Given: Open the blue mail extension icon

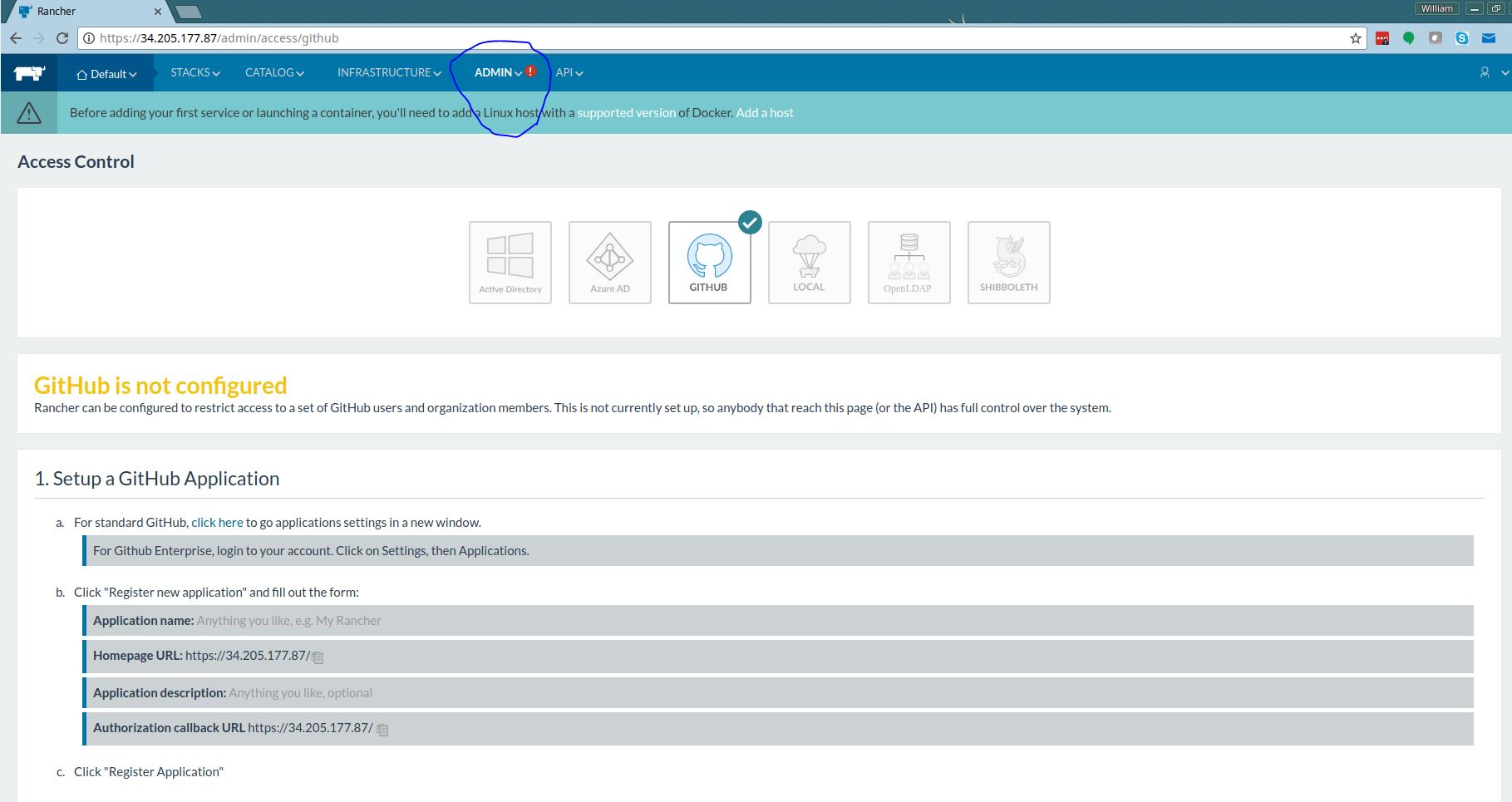Looking at the screenshot, I should [x=1489, y=38].
